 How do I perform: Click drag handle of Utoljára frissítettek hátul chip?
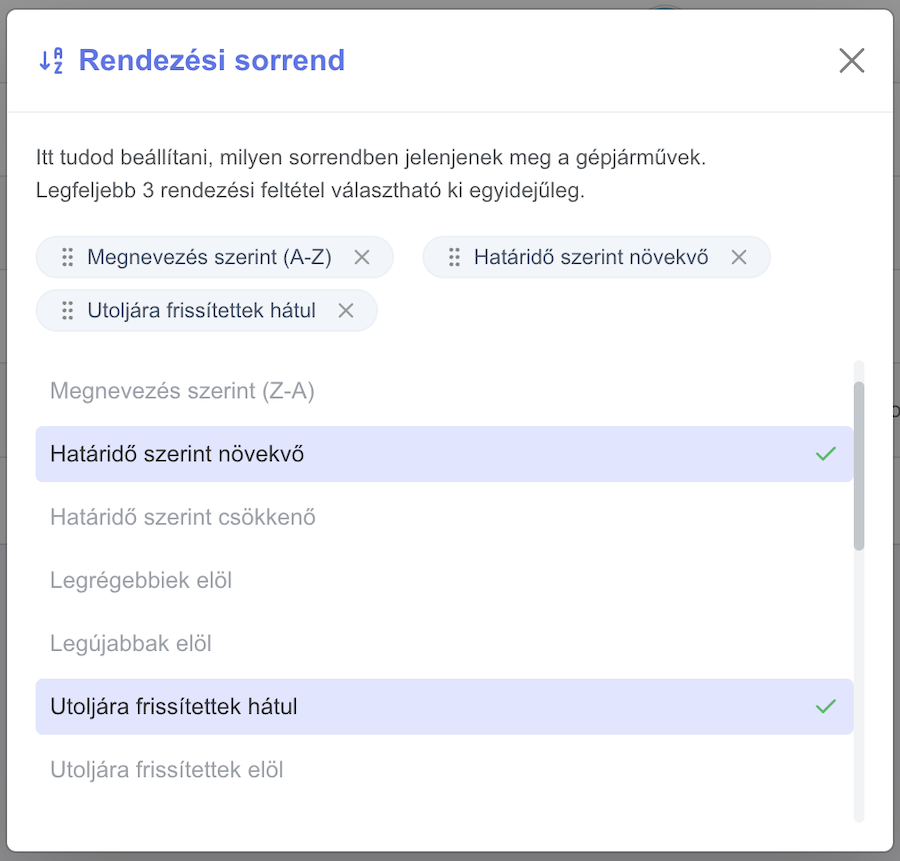[68, 311]
